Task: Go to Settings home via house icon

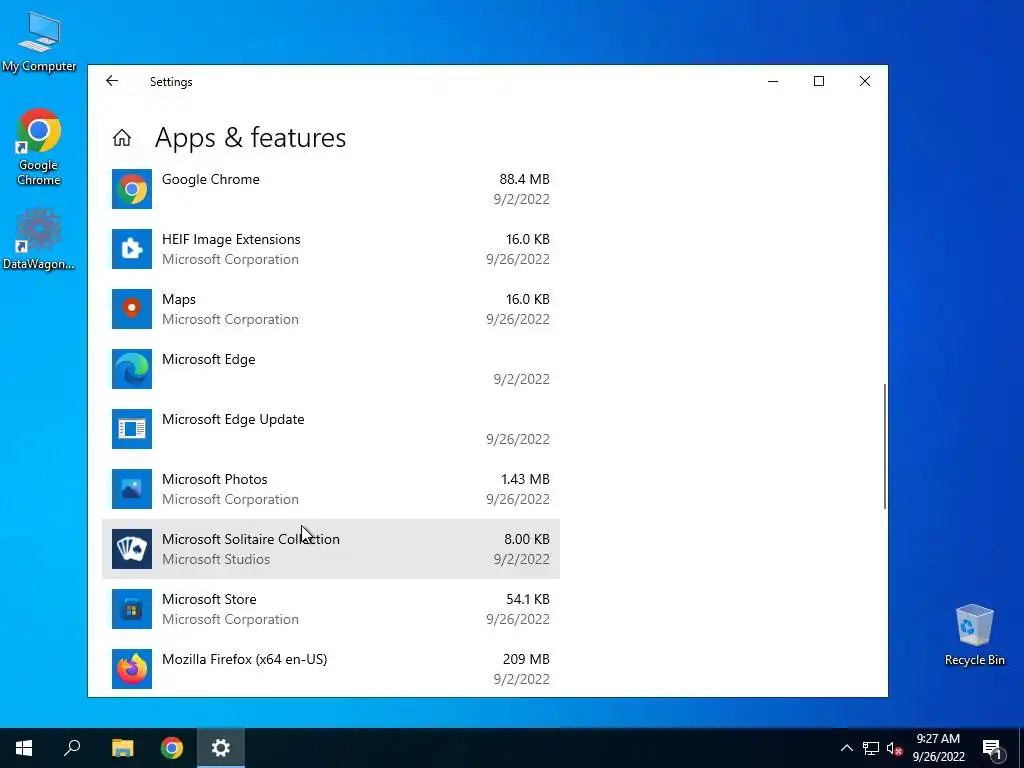Action: point(121,138)
